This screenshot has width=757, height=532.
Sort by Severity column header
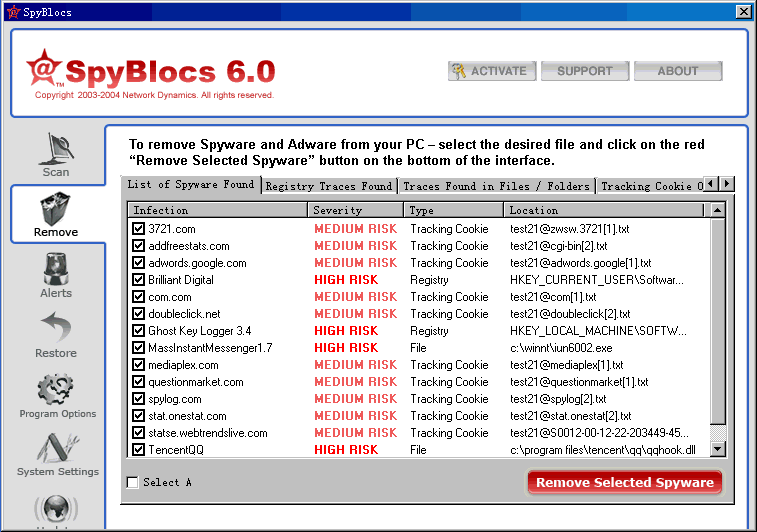[x=355, y=210]
